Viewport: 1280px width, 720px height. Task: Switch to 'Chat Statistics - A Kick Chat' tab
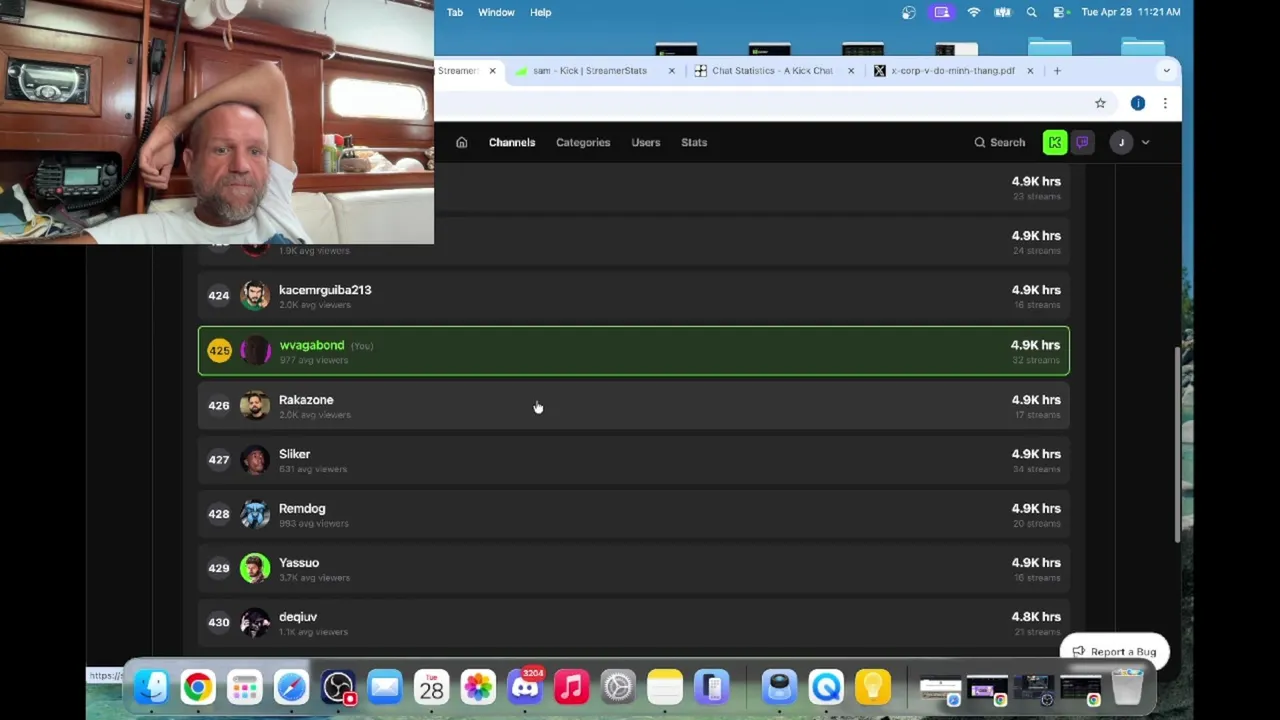tap(772, 71)
